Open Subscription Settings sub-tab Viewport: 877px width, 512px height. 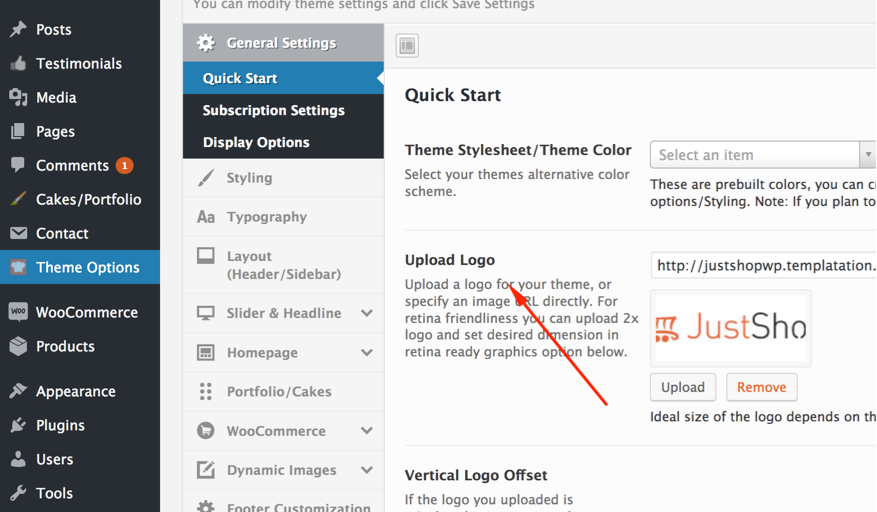[x=273, y=110]
